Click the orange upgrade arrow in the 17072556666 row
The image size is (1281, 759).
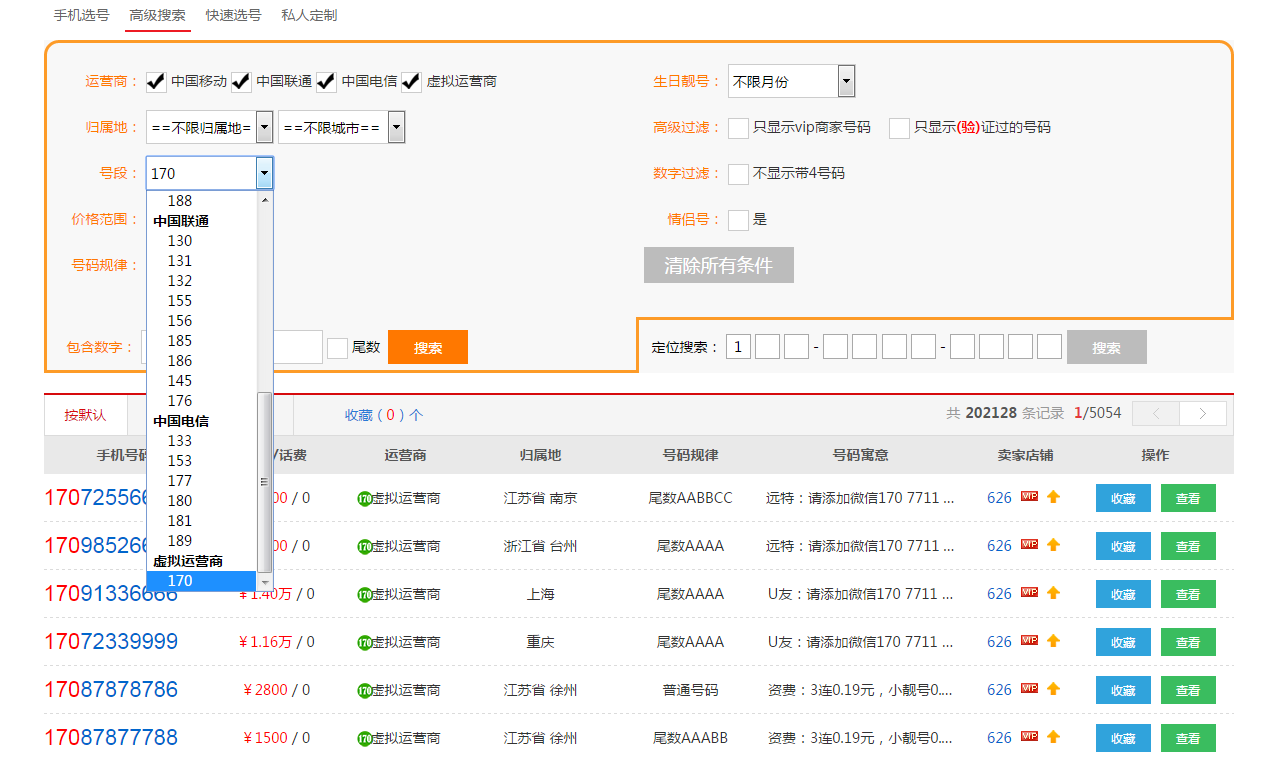point(1052,497)
